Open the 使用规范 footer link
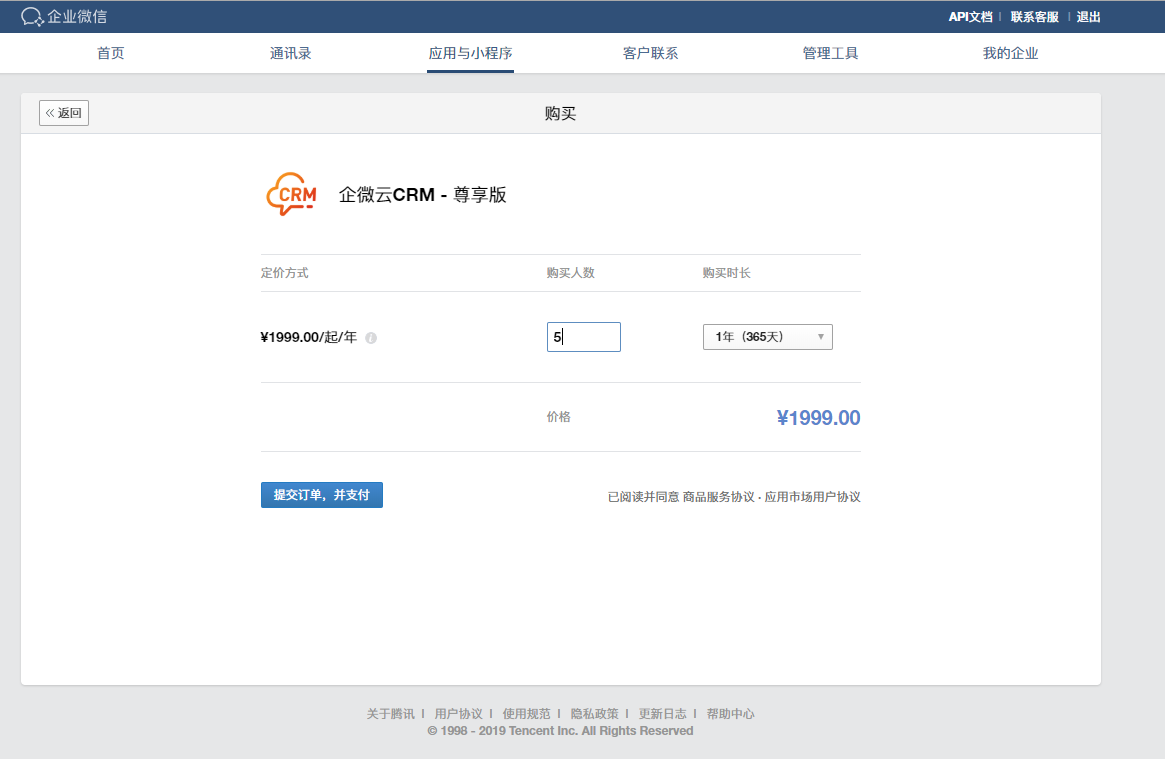The image size is (1165, 759). click(527, 714)
